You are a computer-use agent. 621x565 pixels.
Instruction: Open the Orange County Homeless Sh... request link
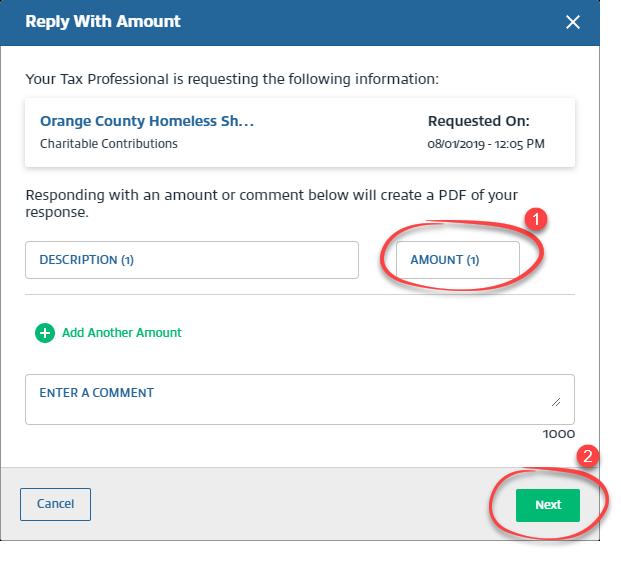[x=147, y=121]
